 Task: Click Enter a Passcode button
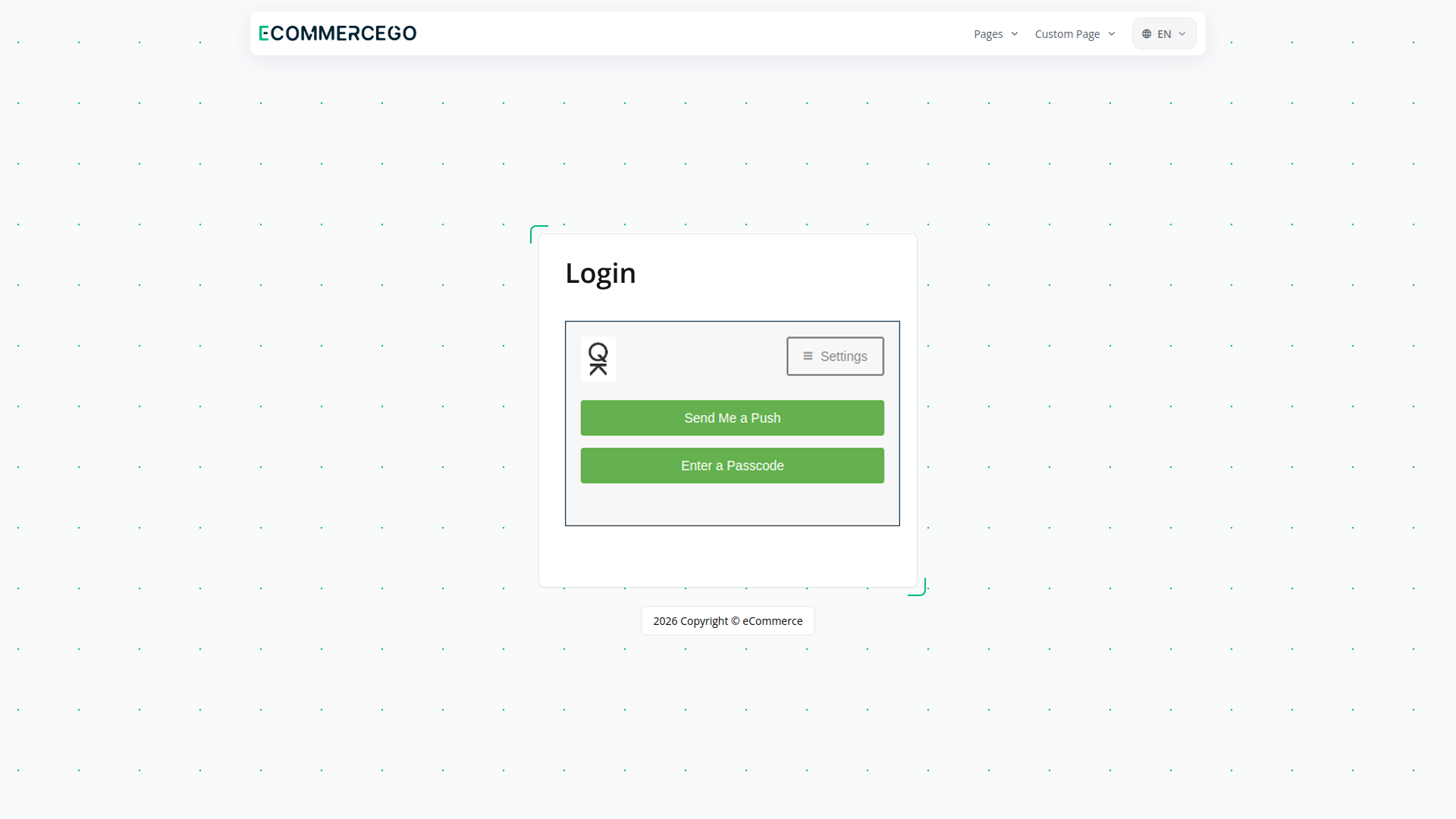(x=733, y=466)
